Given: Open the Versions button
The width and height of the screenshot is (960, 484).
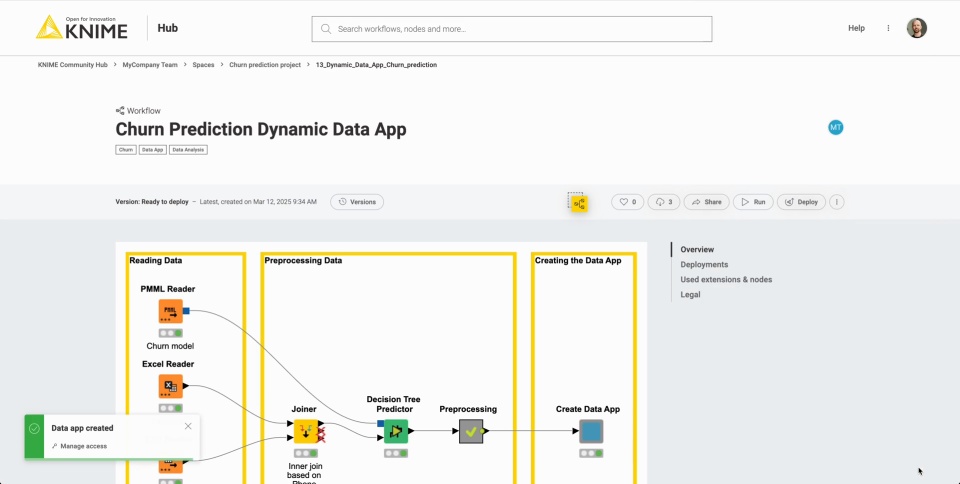Looking at the screenshot, I should coord(357,202).
